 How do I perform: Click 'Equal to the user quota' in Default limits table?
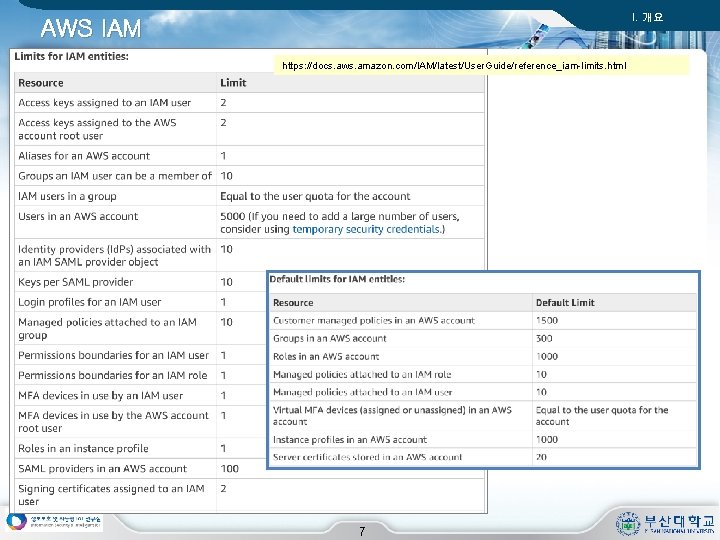point(602,416)
